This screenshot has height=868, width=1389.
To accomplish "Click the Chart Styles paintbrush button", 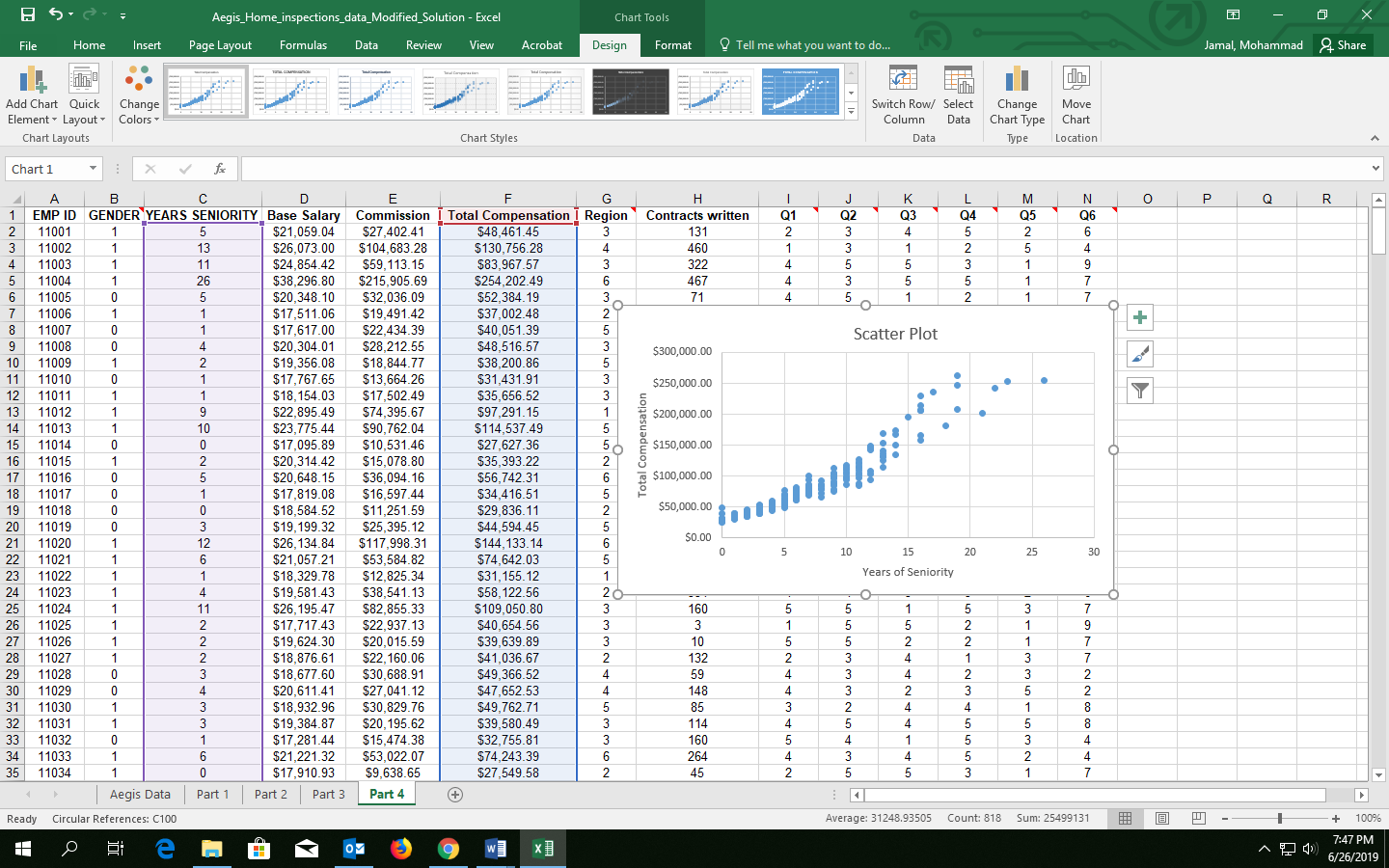I will coord(1140,354).
